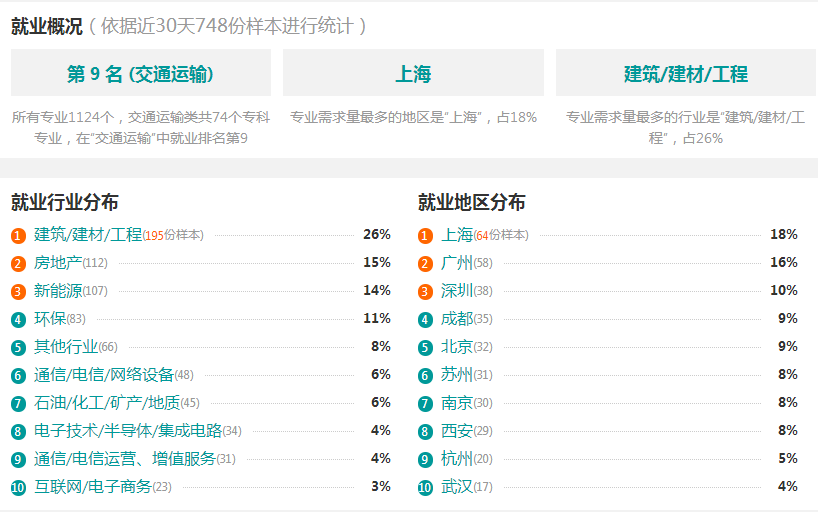Open the 杭州 region link
The image size is (818, 512).
[x=457, y=459]
